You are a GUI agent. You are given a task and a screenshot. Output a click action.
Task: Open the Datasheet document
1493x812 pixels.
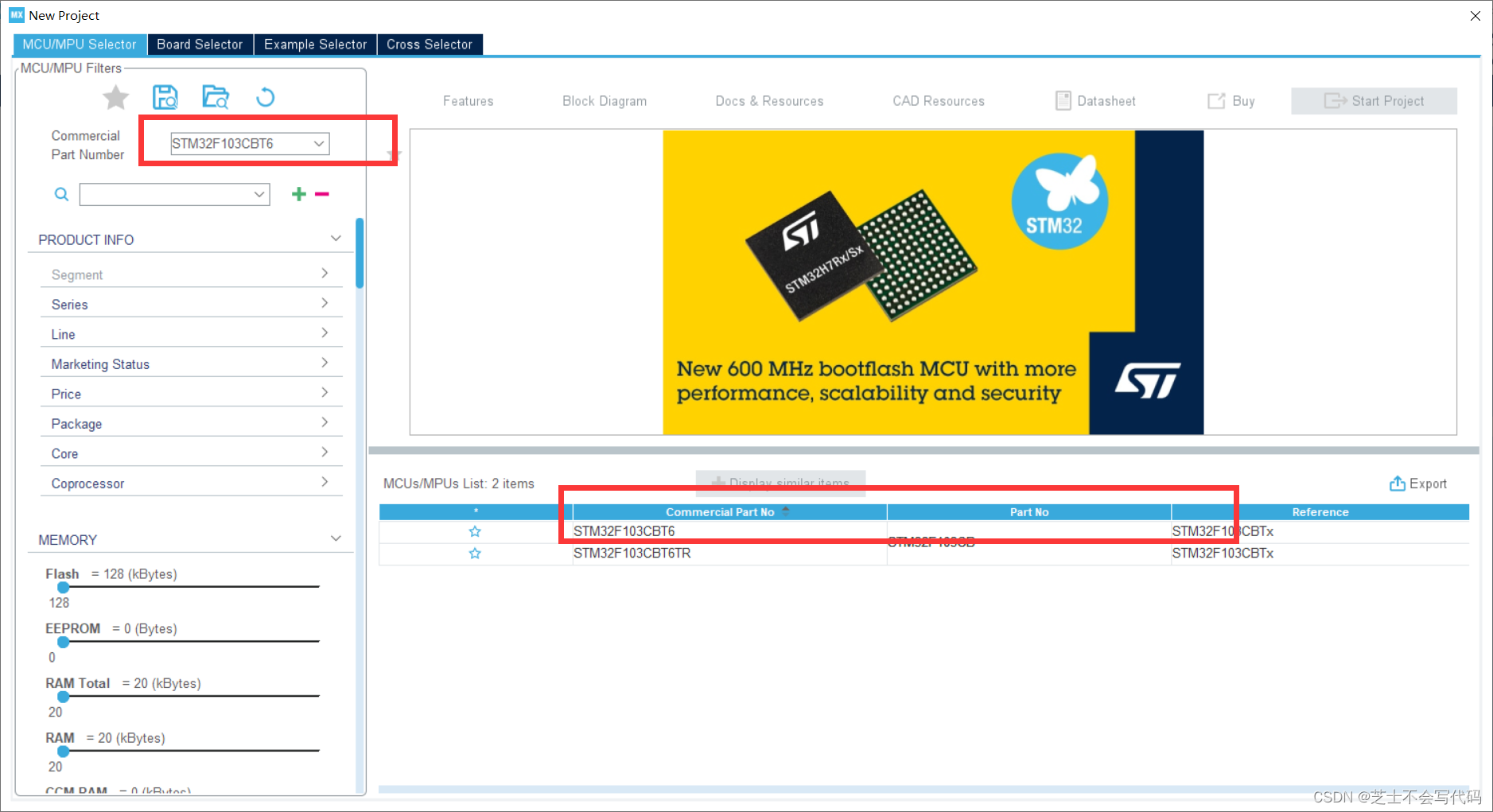click(x=1095, y=101)
